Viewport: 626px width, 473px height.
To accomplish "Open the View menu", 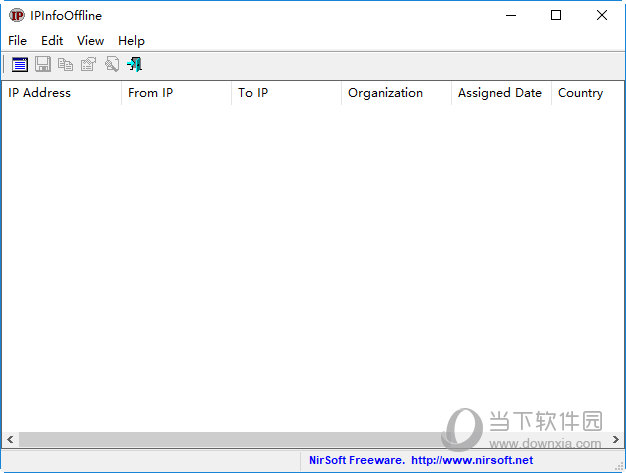I will 91,41.
